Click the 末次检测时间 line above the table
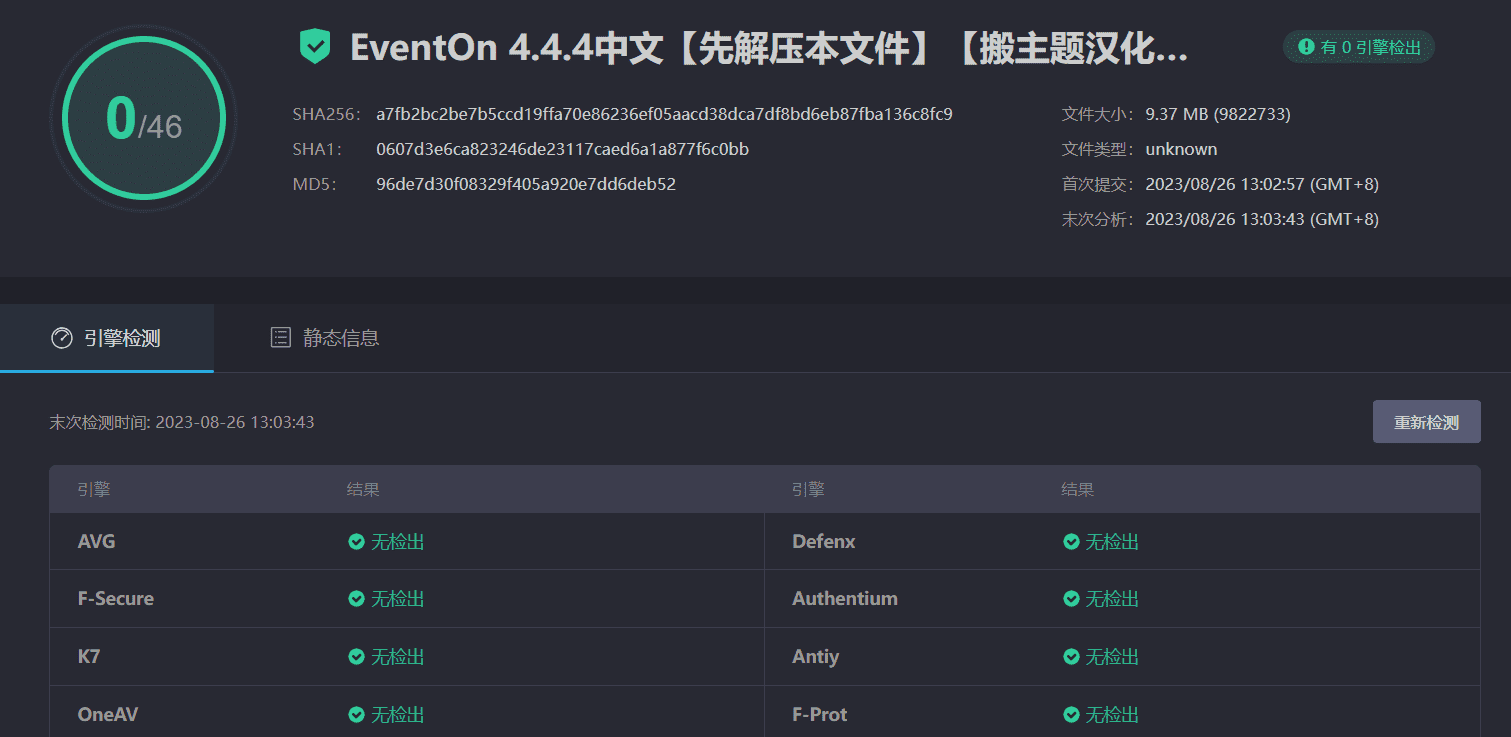1511x737 pixels. click(182, 422)
